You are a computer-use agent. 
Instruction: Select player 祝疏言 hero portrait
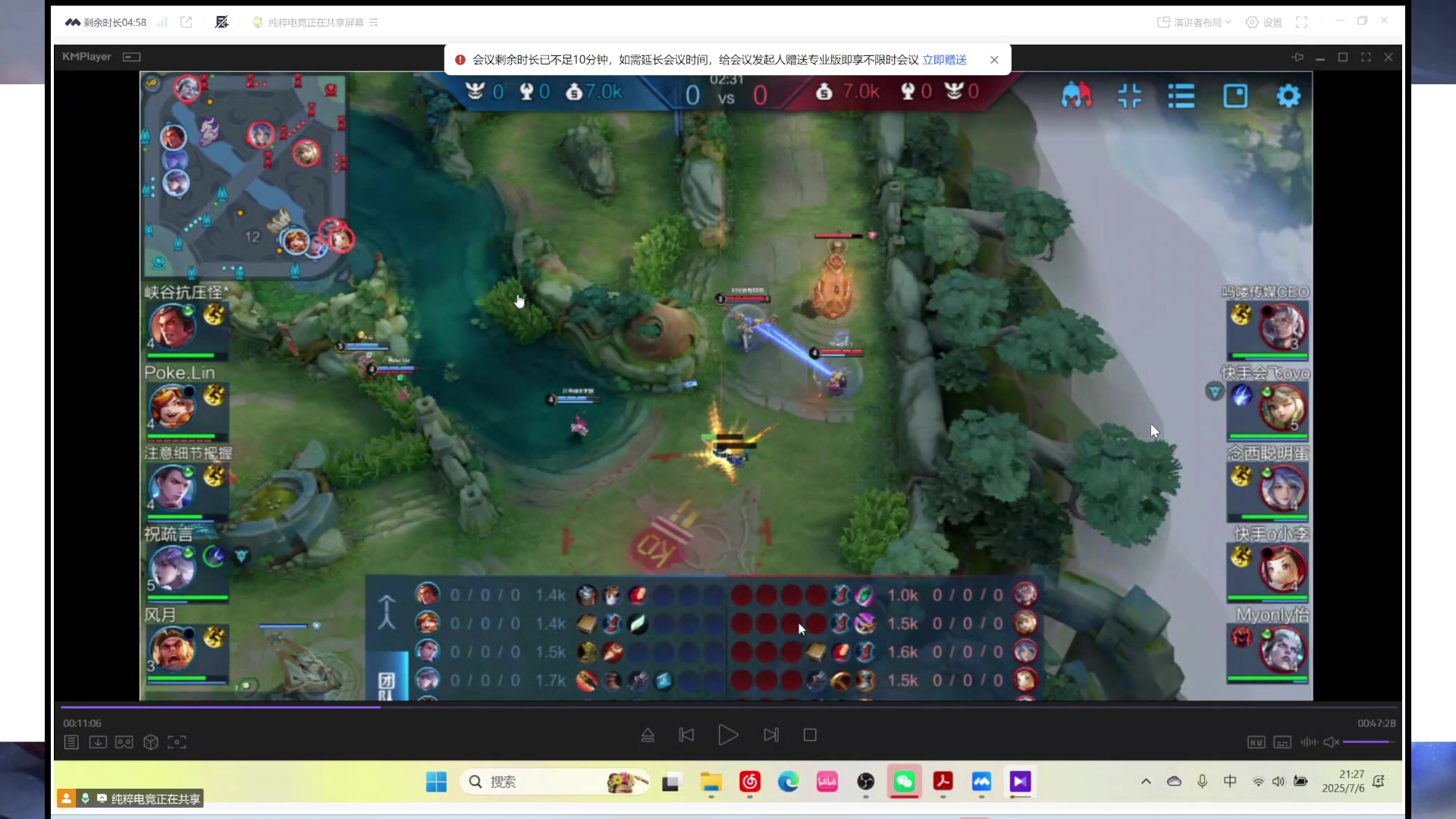(172, 567)
